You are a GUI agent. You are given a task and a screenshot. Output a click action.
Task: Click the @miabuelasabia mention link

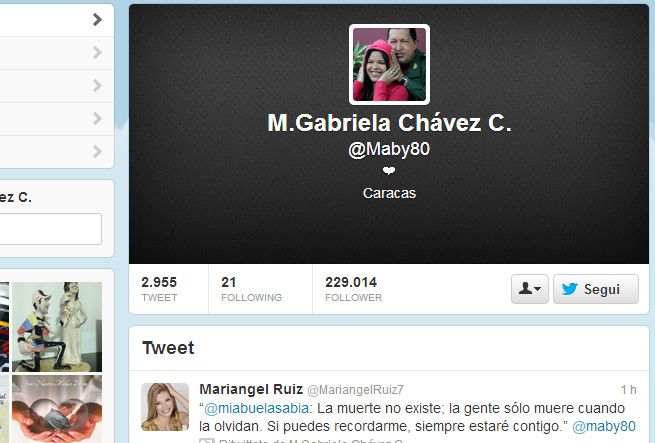click(256, 408)
